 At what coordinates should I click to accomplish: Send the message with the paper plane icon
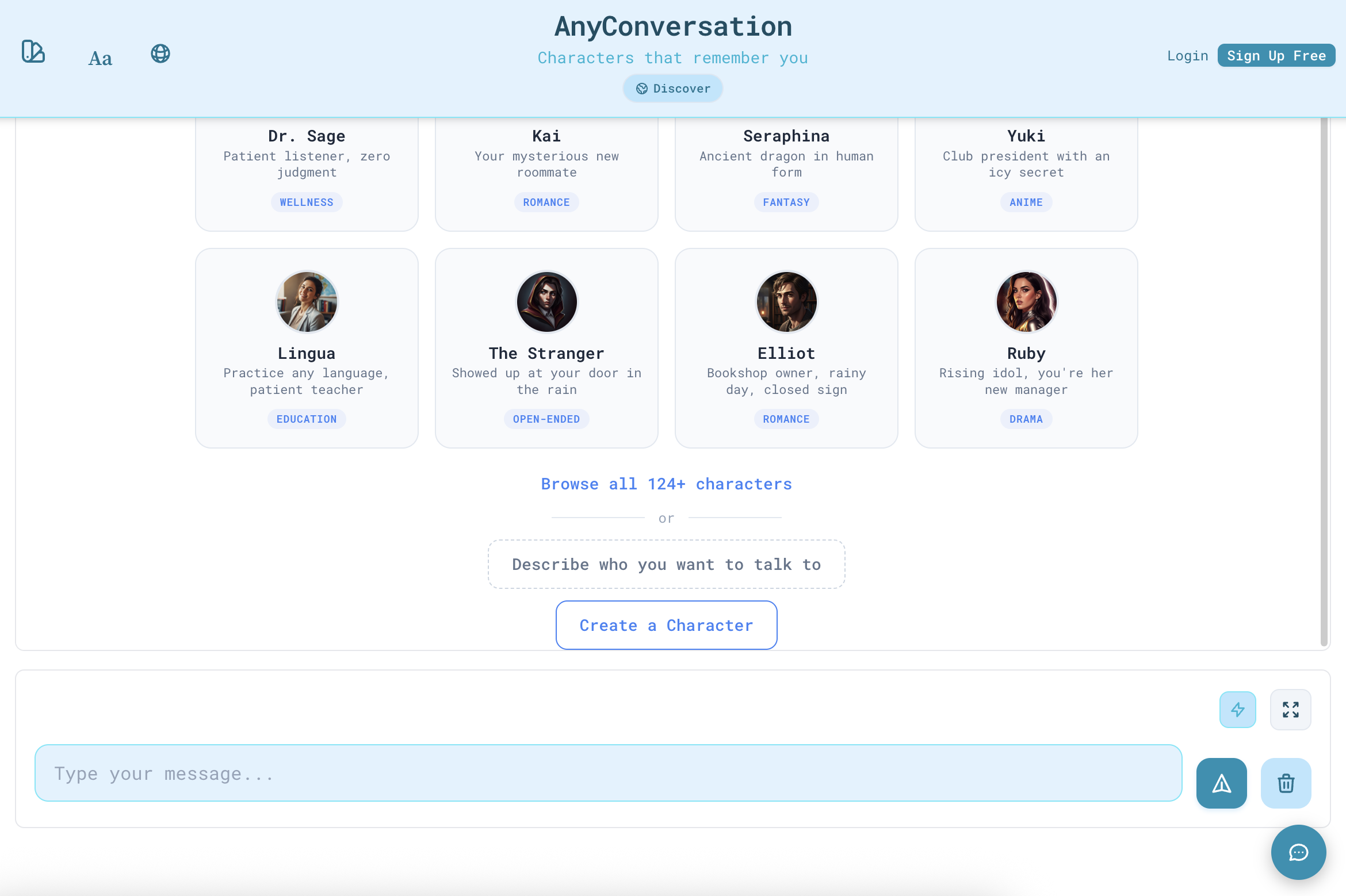point(1221,783)
